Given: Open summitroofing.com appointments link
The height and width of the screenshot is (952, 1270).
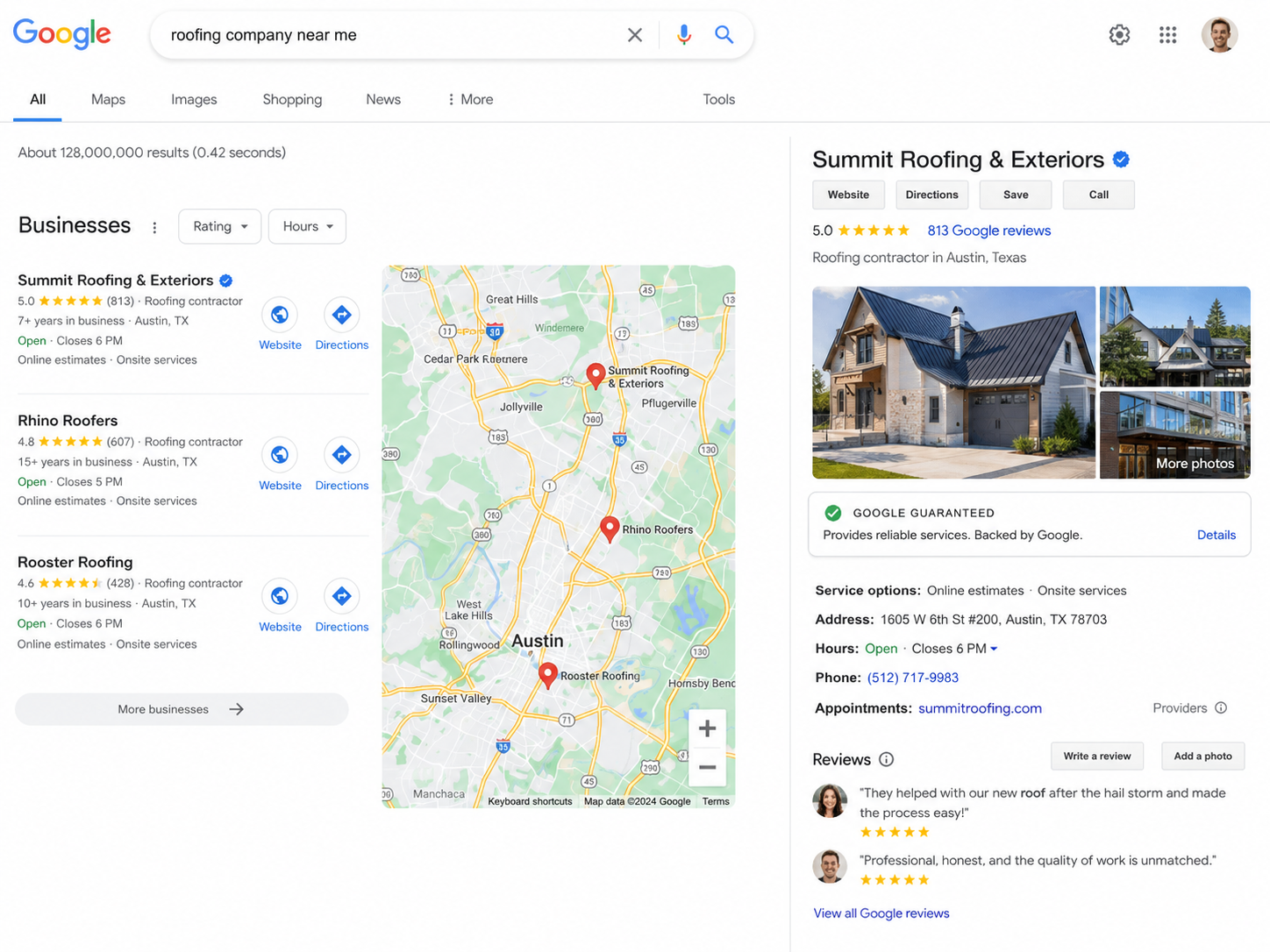Looking at the screenshot, I should click(980, 708).
